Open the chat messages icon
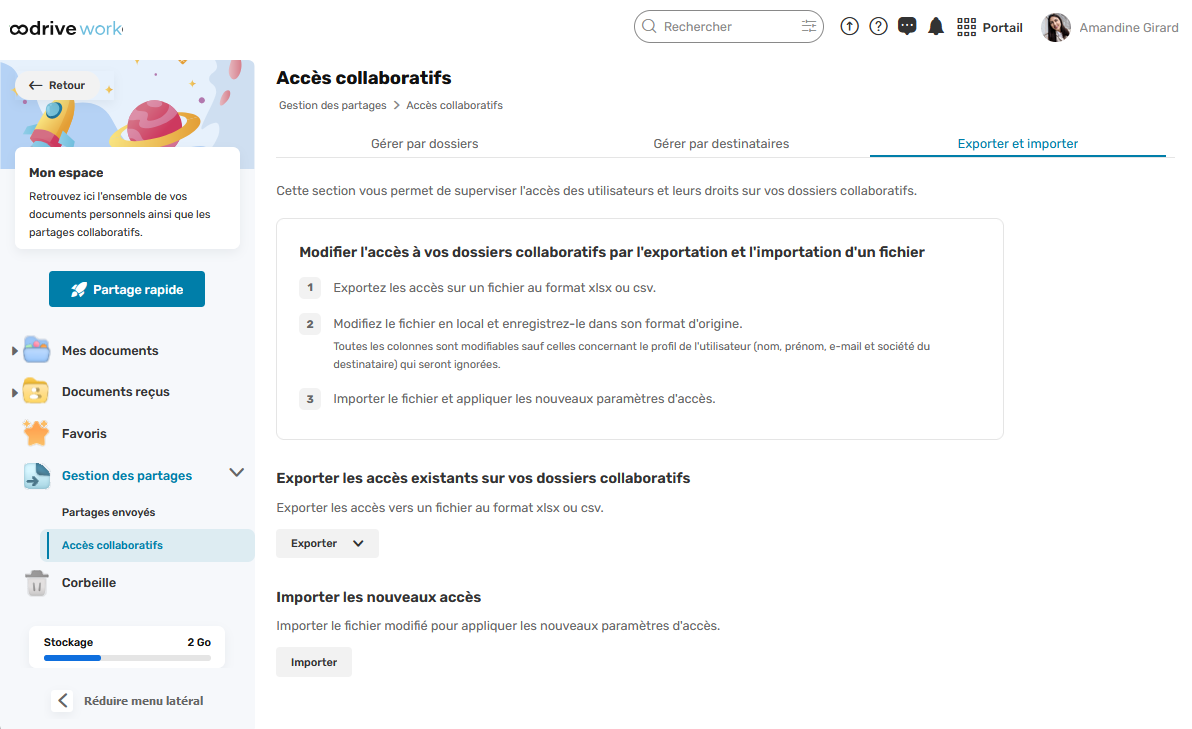 point(907,27)
